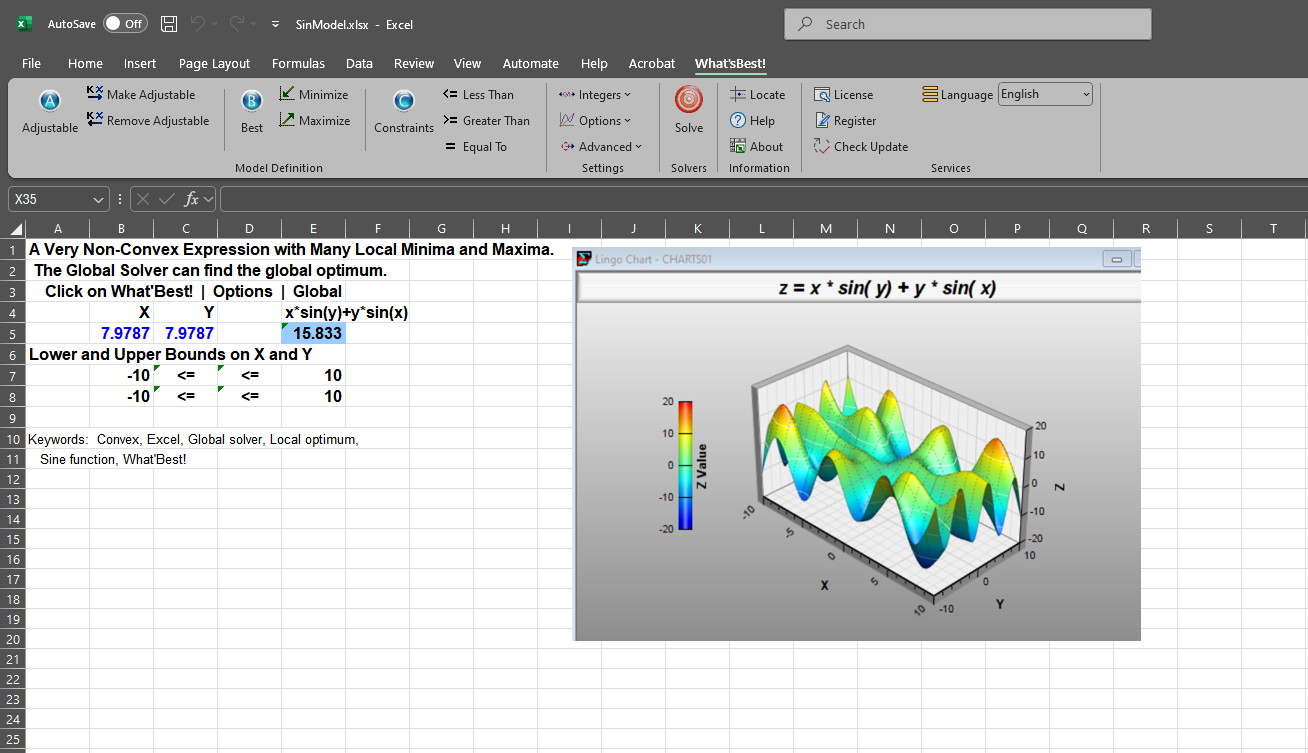Select cell with X value 7.9787
This screenshot has height=753, width=1308.
[x=122, y=333]
